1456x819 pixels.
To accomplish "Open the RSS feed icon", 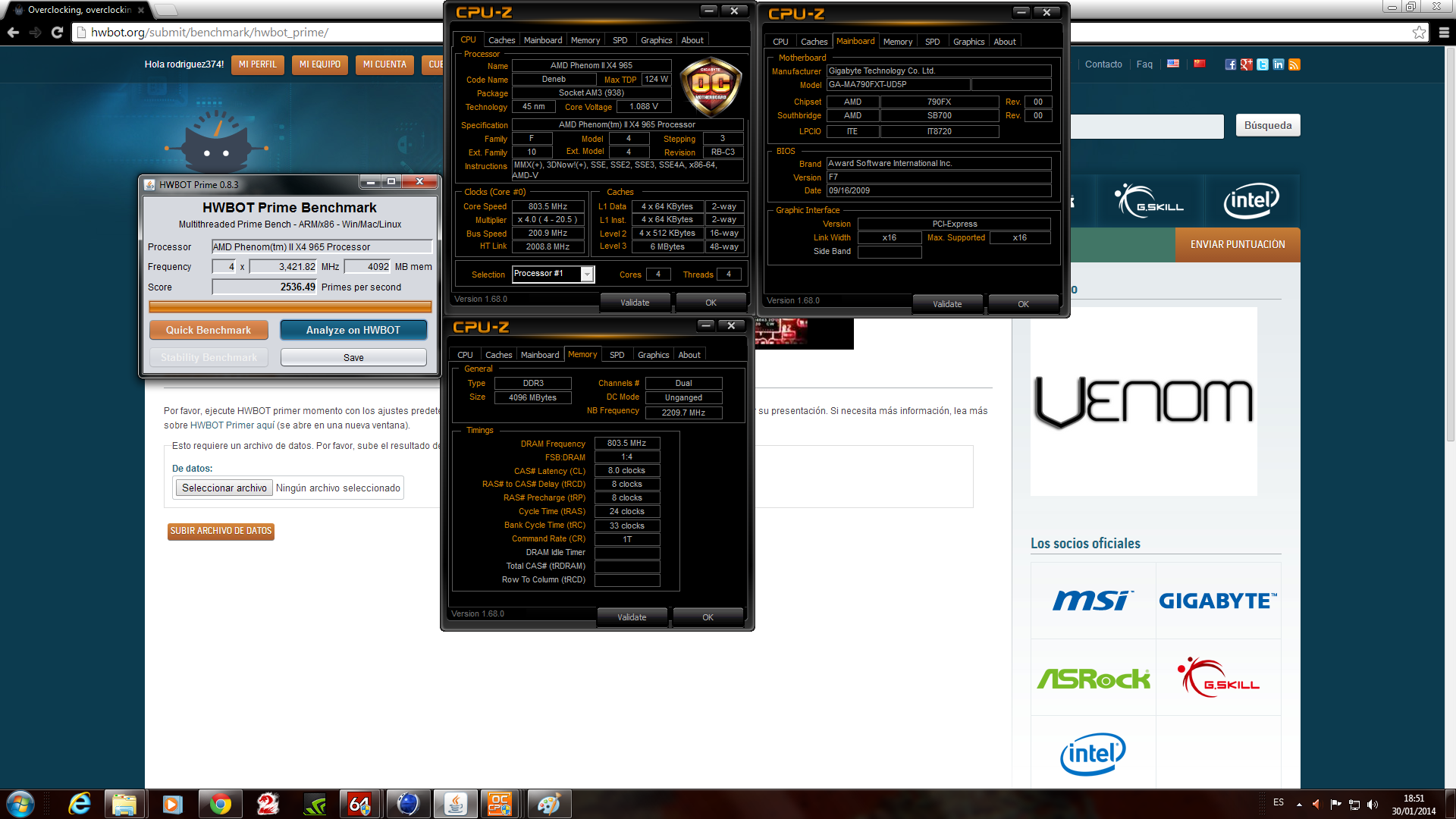I will (1294, 64).
